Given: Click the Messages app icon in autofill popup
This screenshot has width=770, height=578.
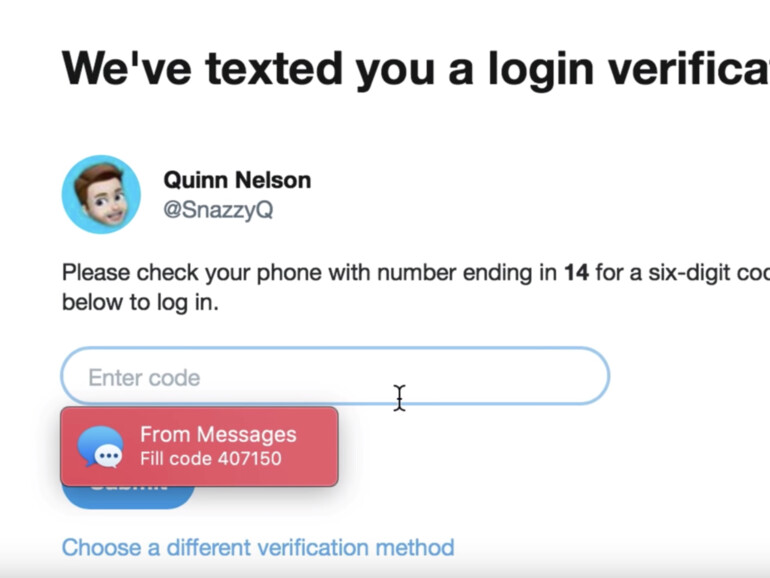Looking at the screenshot, I should (x=100, y=447).
